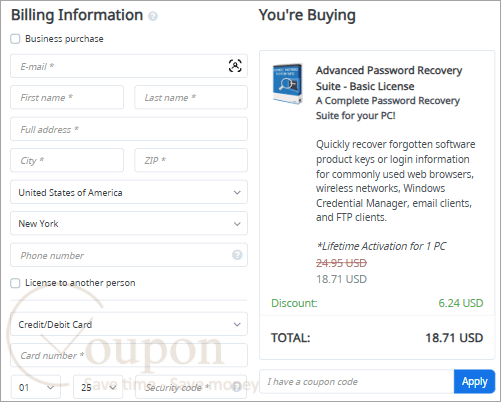
Task: Click the 18.71 USD total amount
Action: coord(454,338)
